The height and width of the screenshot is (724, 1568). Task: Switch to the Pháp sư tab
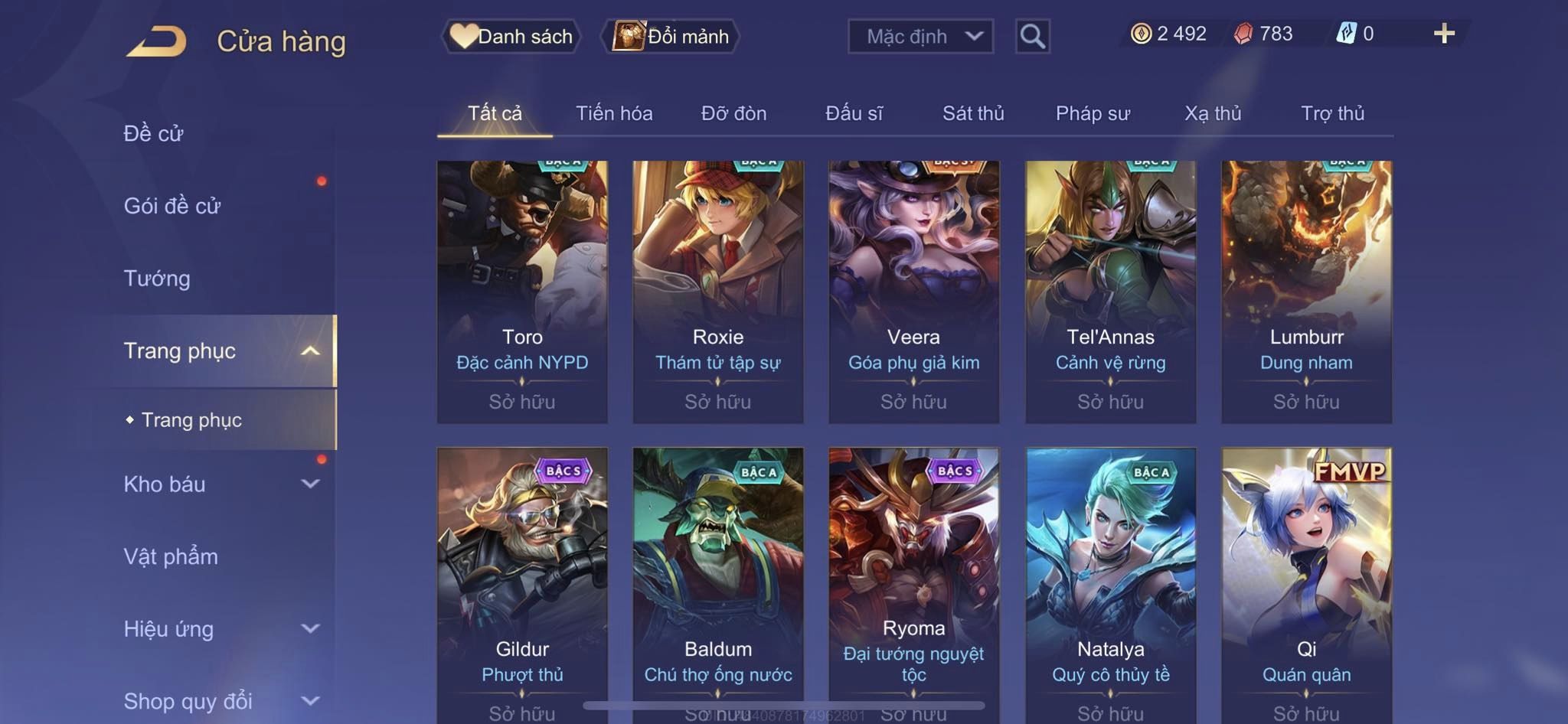point(1093,113)
